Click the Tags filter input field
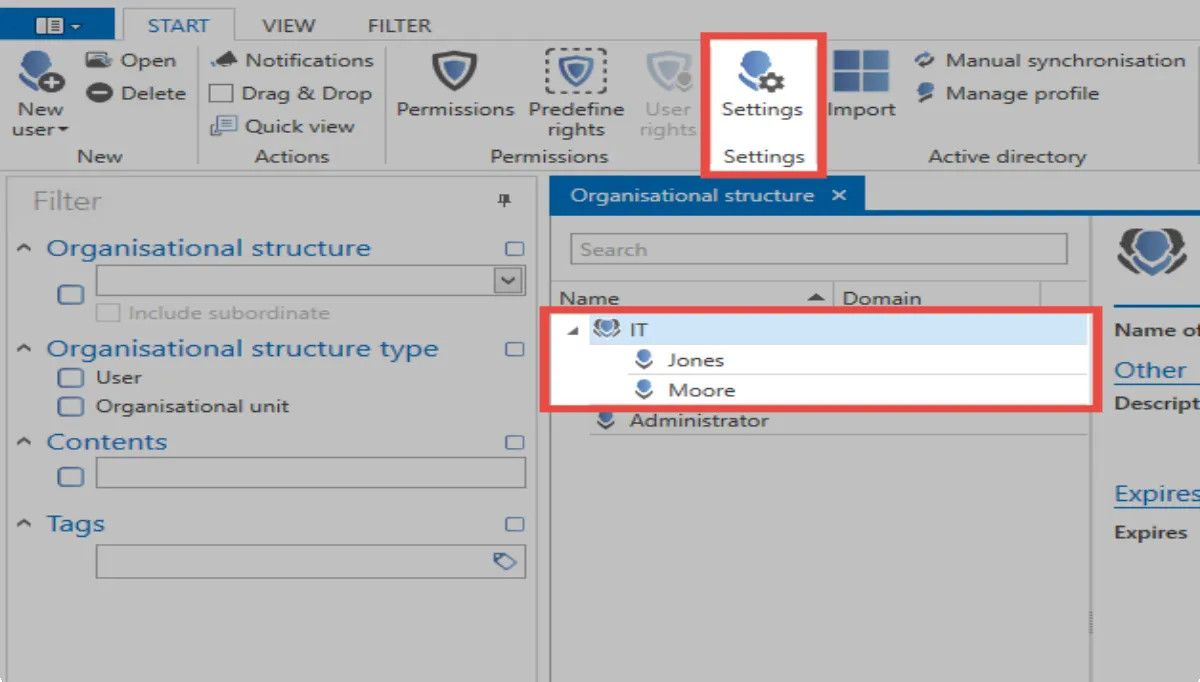The height and width of the screenshot is (682, 1200). [311, 562]
